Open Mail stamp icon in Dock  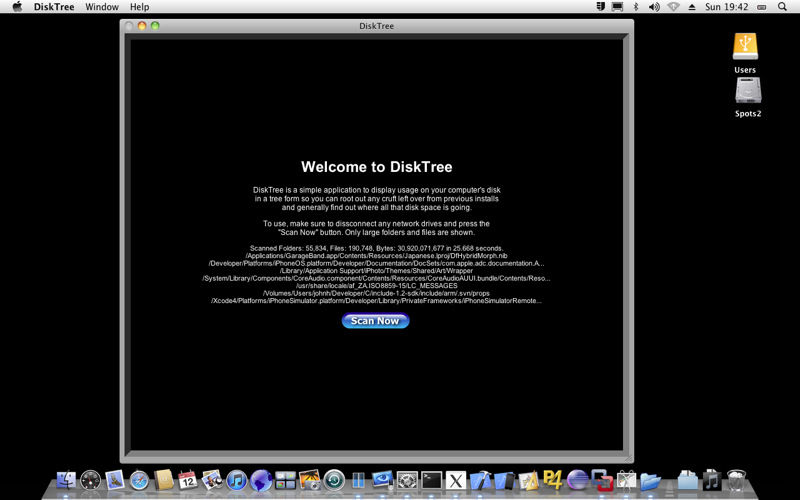[x=115, y=480]
